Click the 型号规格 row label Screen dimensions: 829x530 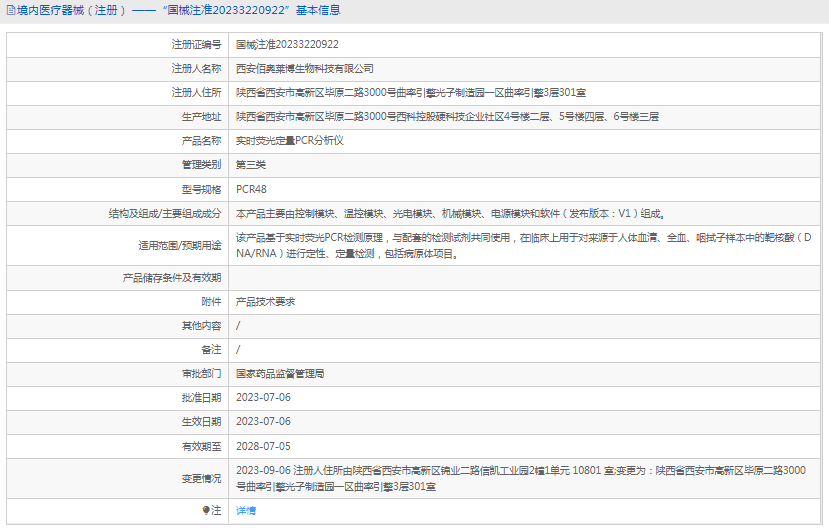click(x=201, y=189)
